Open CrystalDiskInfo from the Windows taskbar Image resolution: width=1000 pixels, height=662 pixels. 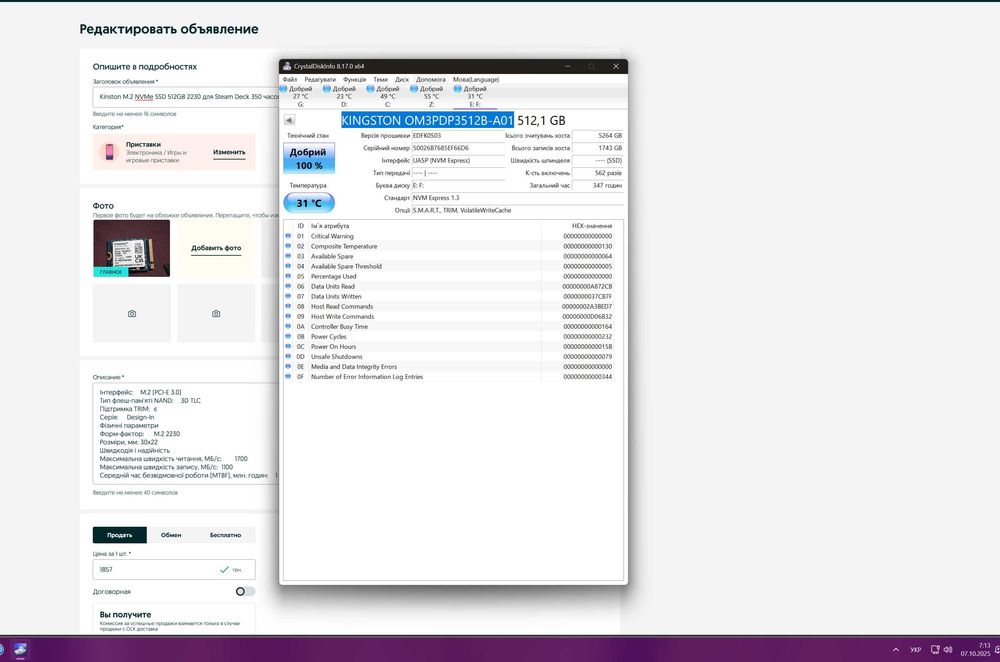pos(20,650)
